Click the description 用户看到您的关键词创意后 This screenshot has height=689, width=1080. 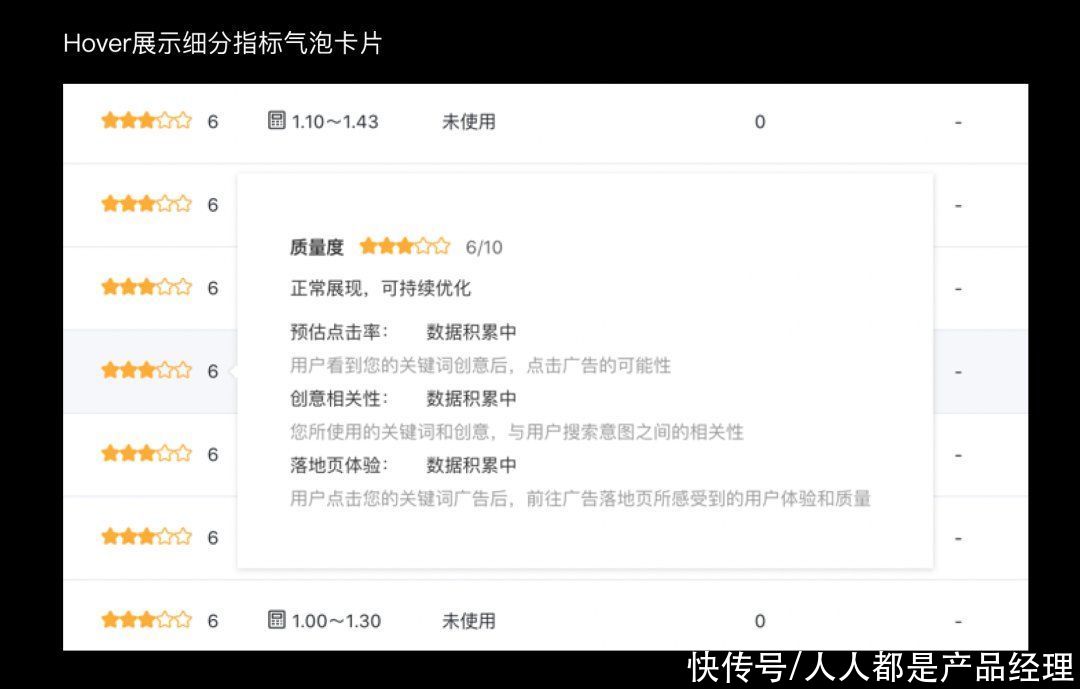pos(480,365)
